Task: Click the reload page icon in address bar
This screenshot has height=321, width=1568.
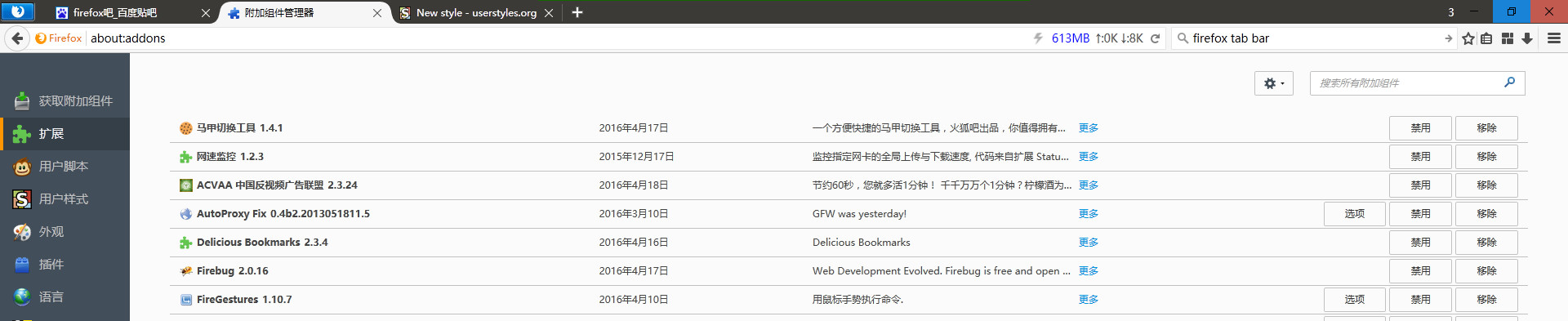Action: [1155, 38]
